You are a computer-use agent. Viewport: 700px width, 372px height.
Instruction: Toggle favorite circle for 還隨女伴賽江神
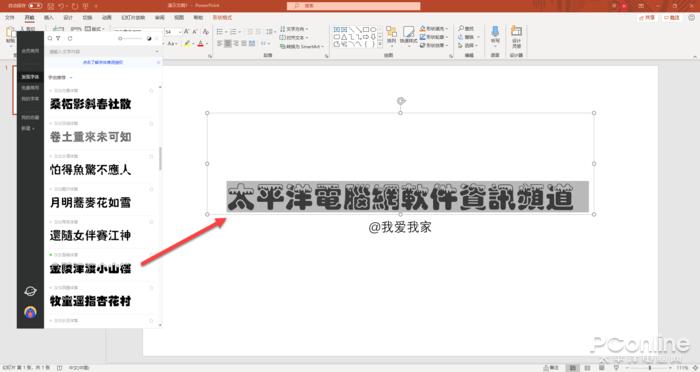(151, 222)
